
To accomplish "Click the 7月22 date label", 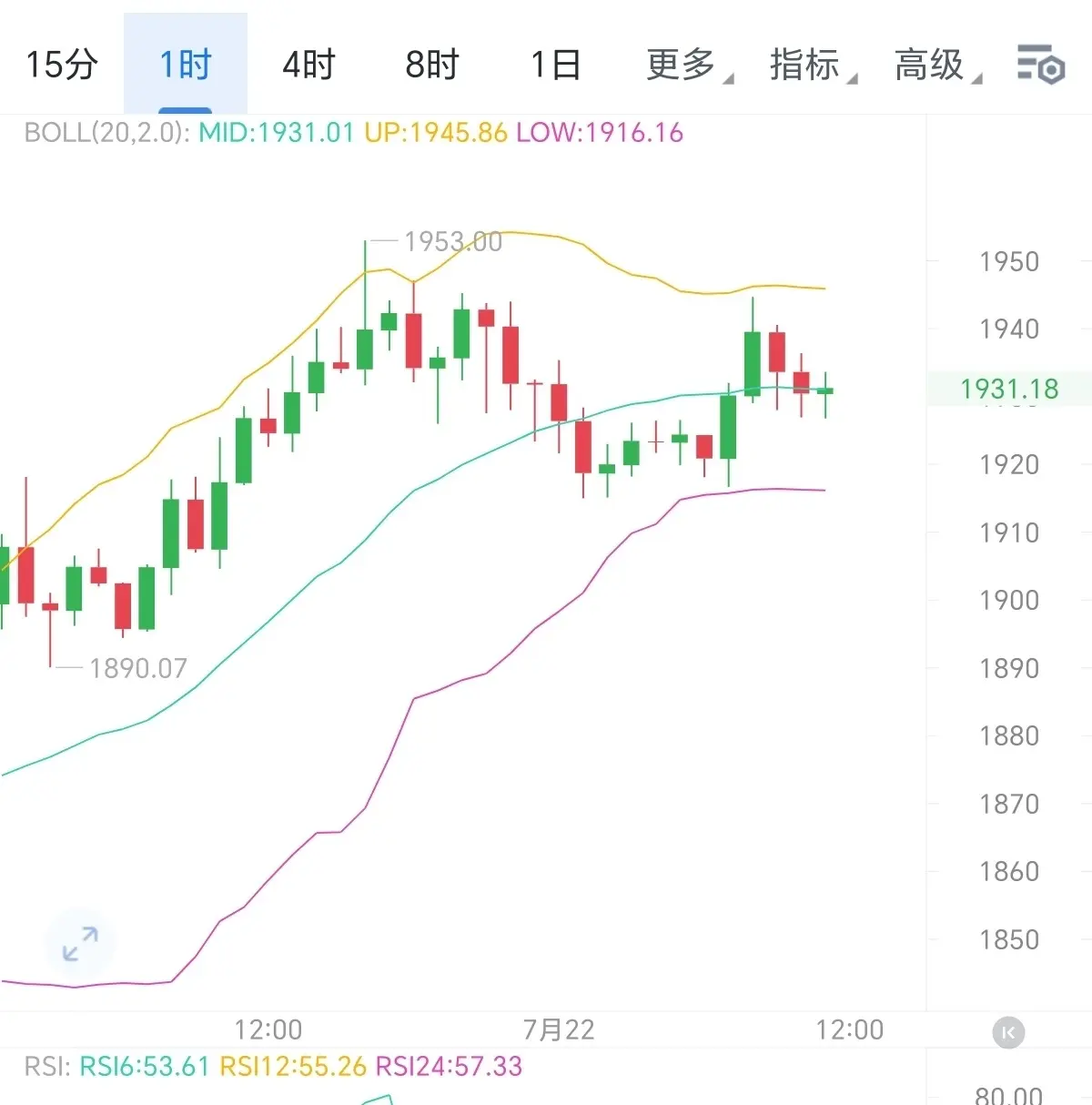I will (559, 1029).
